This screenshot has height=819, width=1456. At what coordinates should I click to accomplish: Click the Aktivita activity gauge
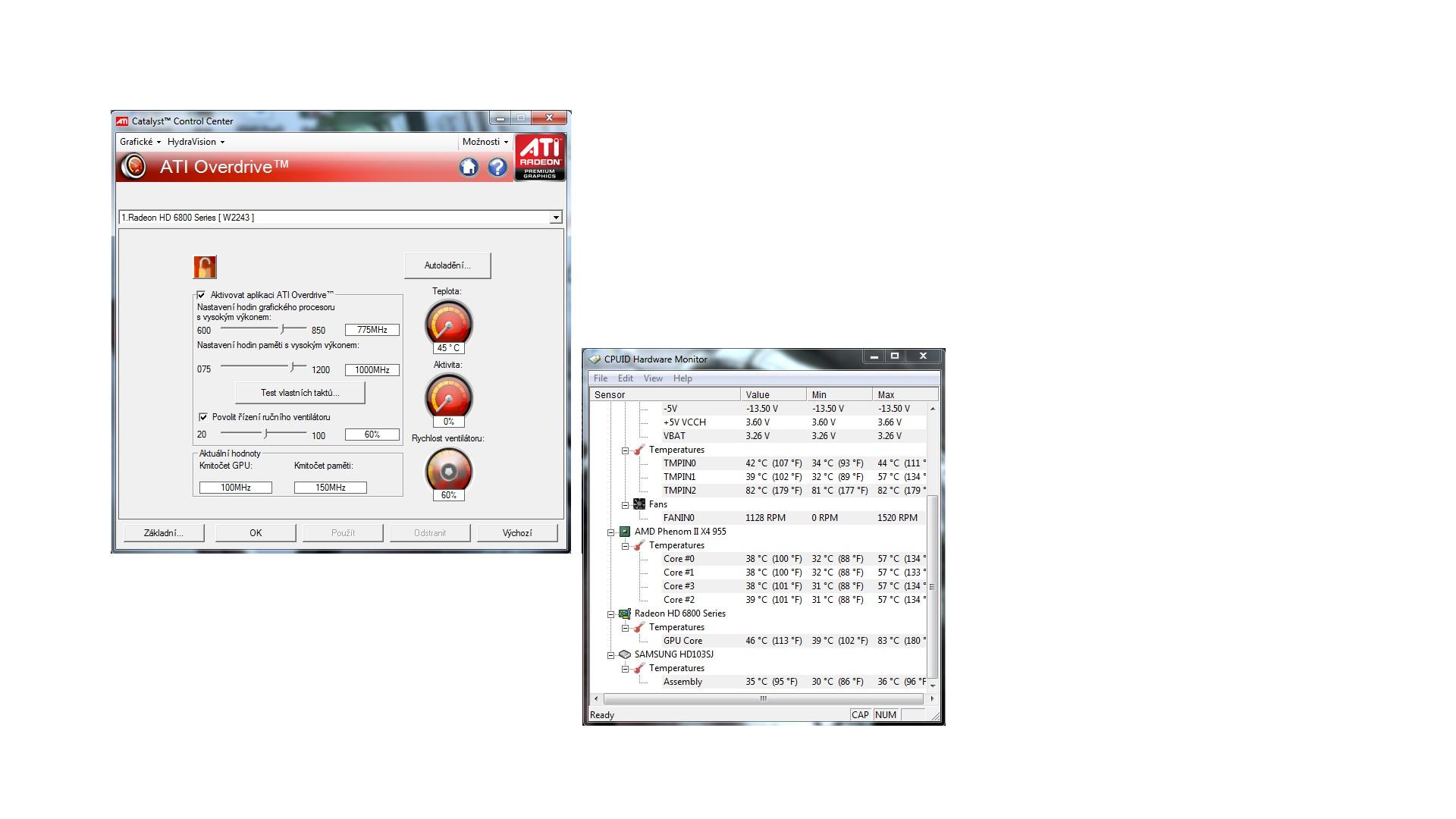pos(449,397)
